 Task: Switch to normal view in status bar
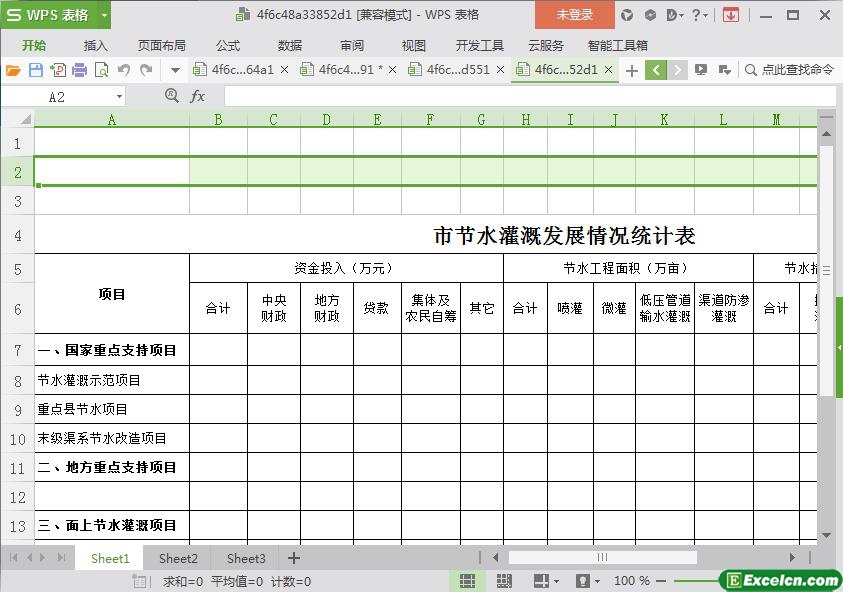[467, 581]
